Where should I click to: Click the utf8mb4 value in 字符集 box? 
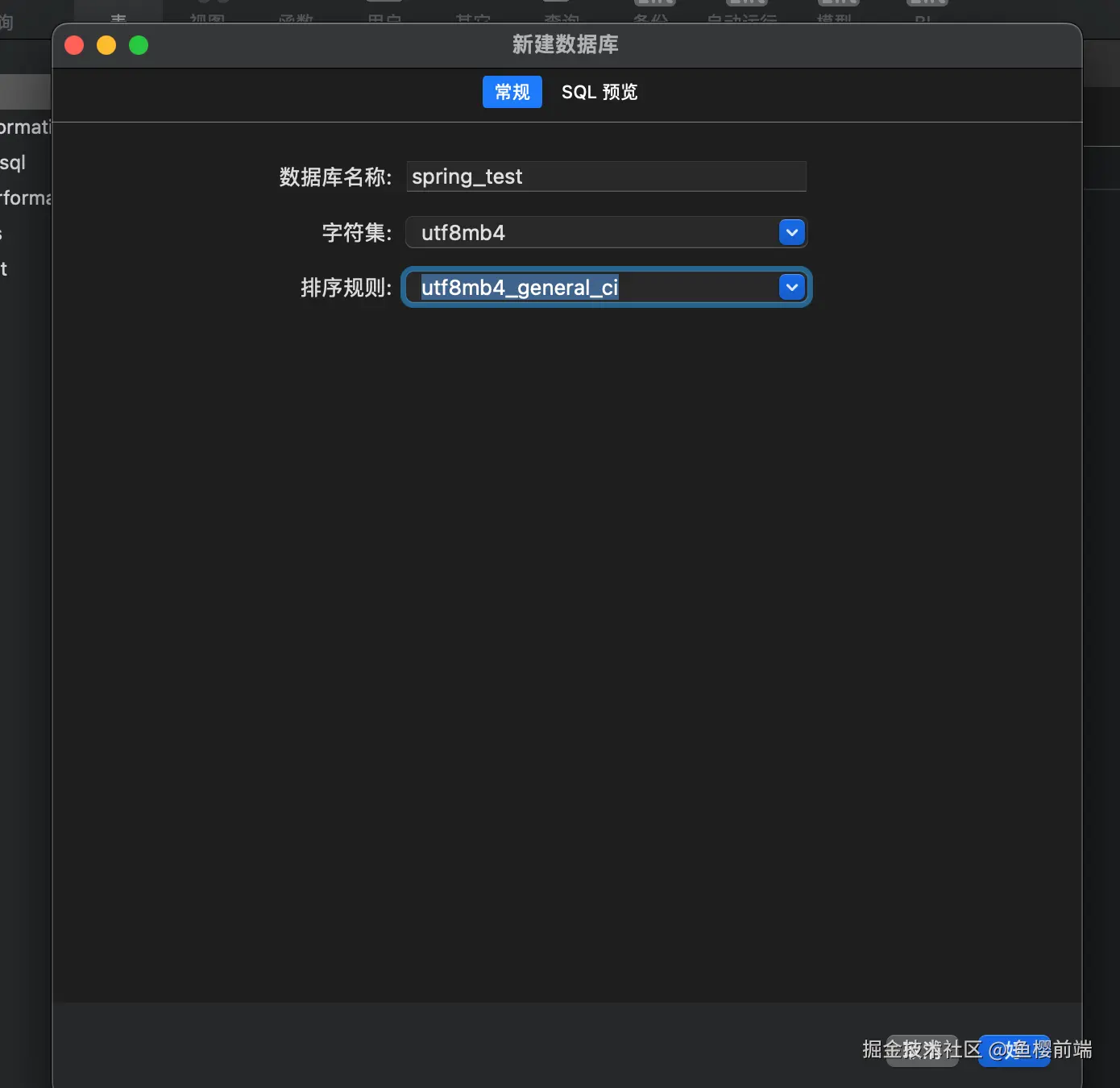(x=463, y=233)
